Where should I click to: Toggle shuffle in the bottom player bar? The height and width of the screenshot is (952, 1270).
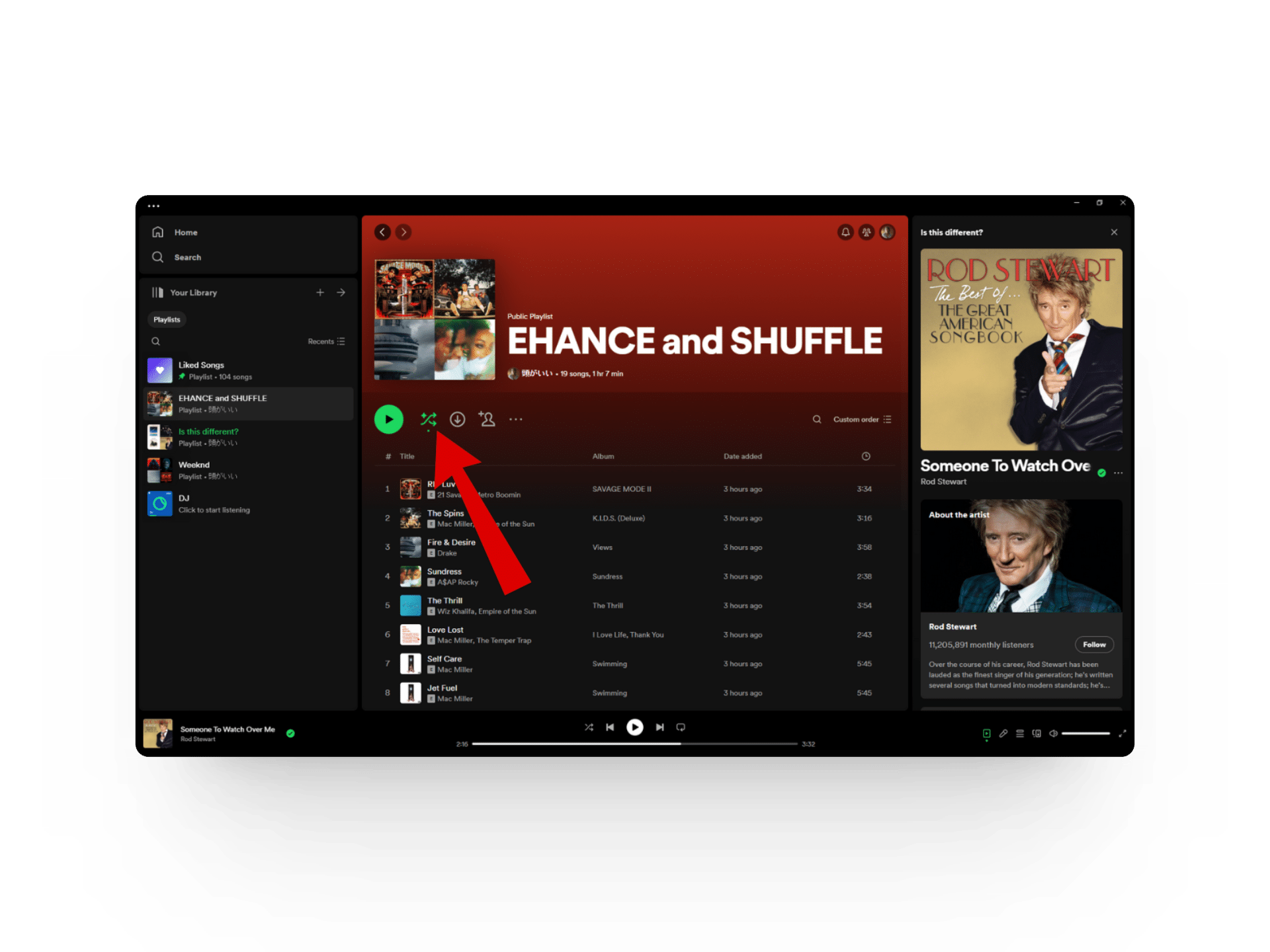589,727
